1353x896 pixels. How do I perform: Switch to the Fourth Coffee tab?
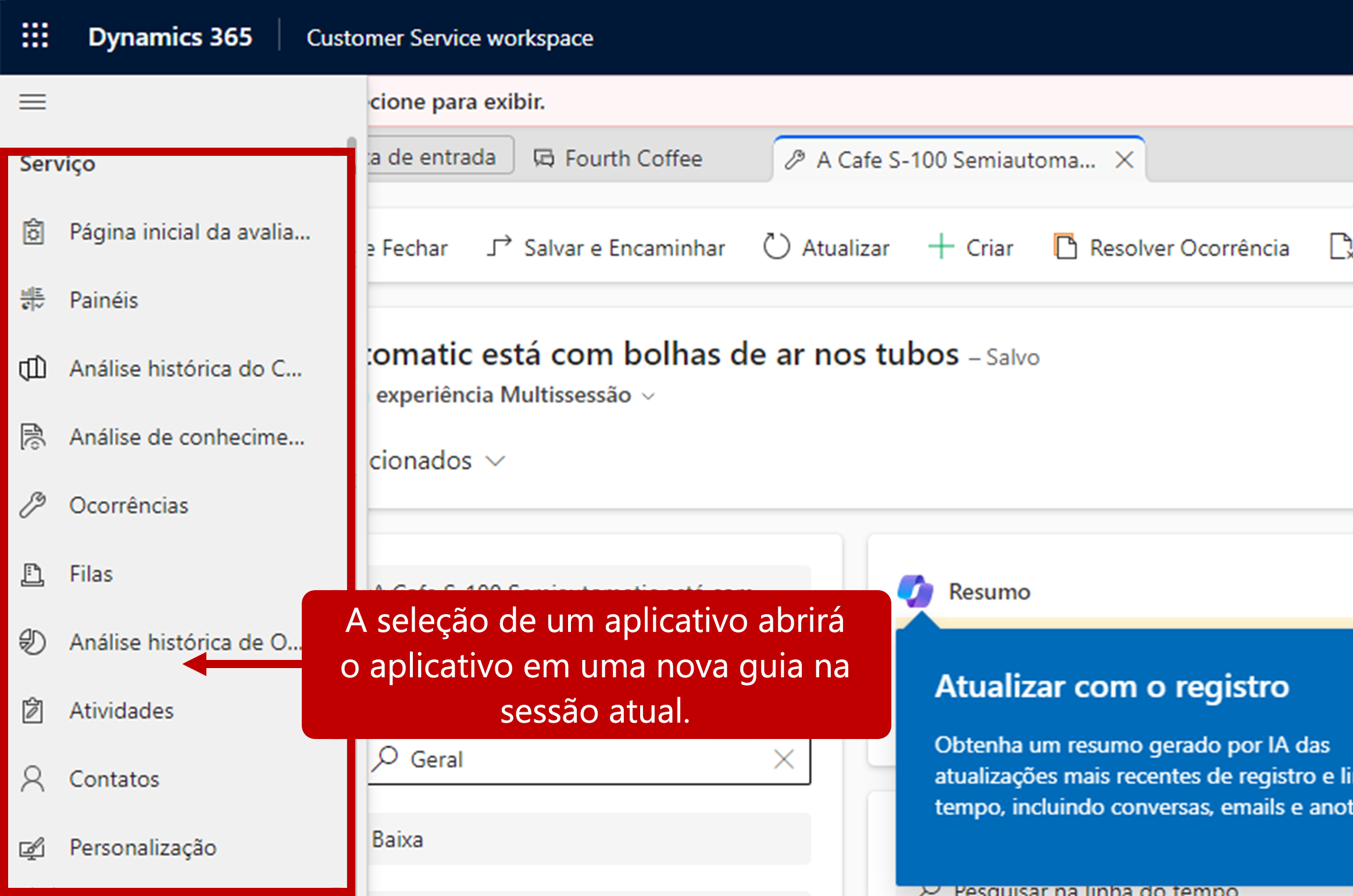[634, 158]
